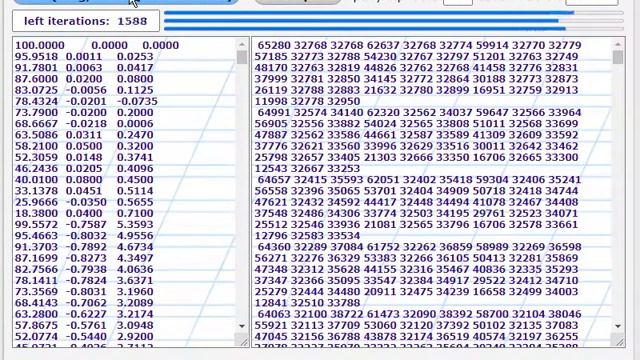Viewport: 640px width, 360px height.
Task: Select value 82.7566 in left panel
Action: tap(36, 269)
